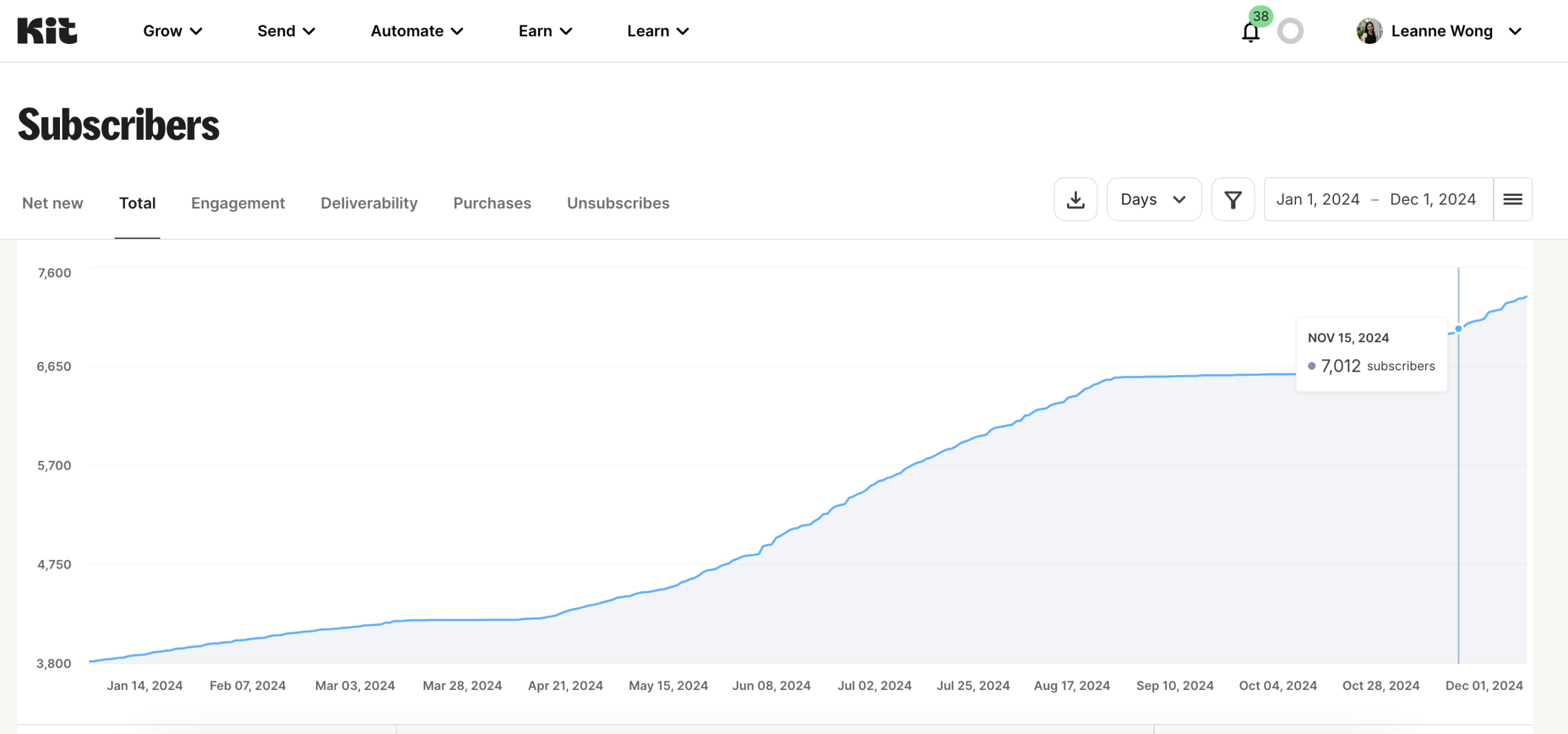The height and width of the screenshot is (734, 1568).
Task: Click the Subscribers page heading
Action: point(119,124)
